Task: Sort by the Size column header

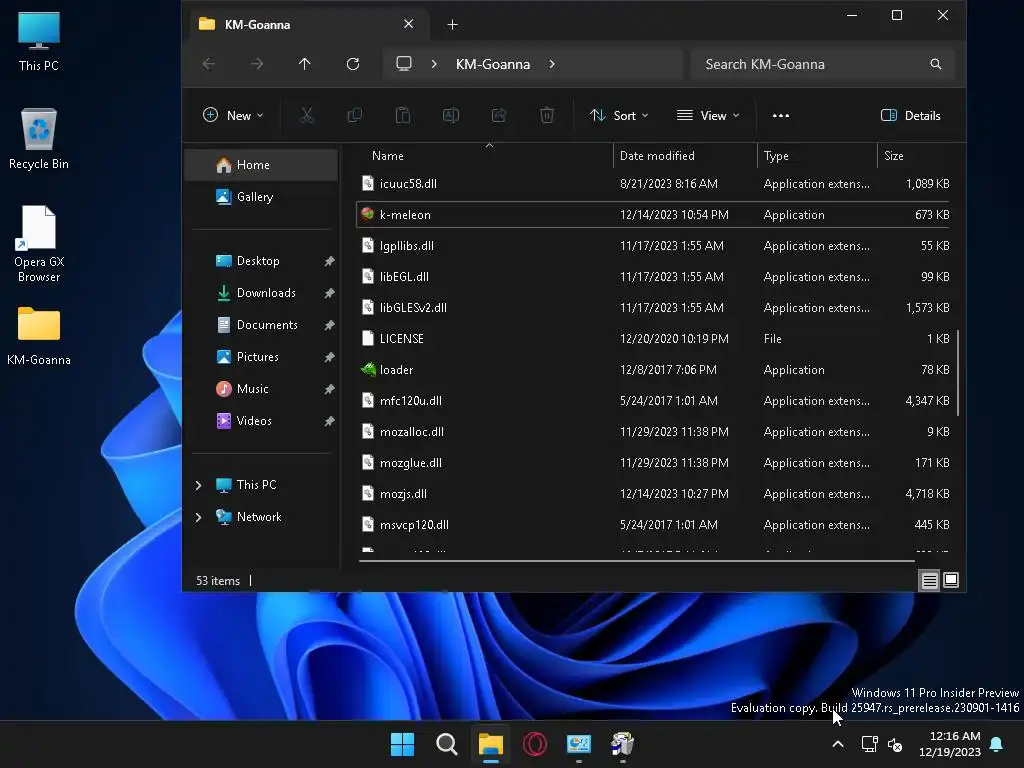Action: click(x=914, y=155)
